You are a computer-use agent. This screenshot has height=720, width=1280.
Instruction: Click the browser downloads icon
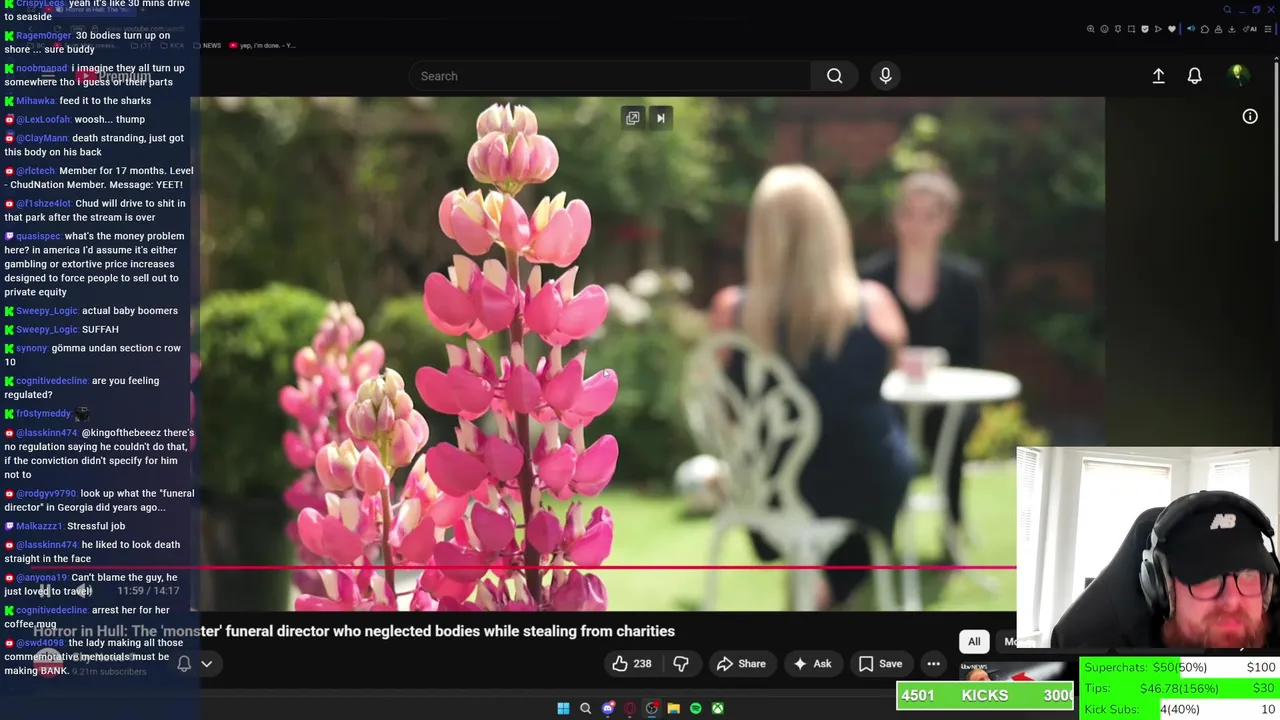coord(1232,29)
